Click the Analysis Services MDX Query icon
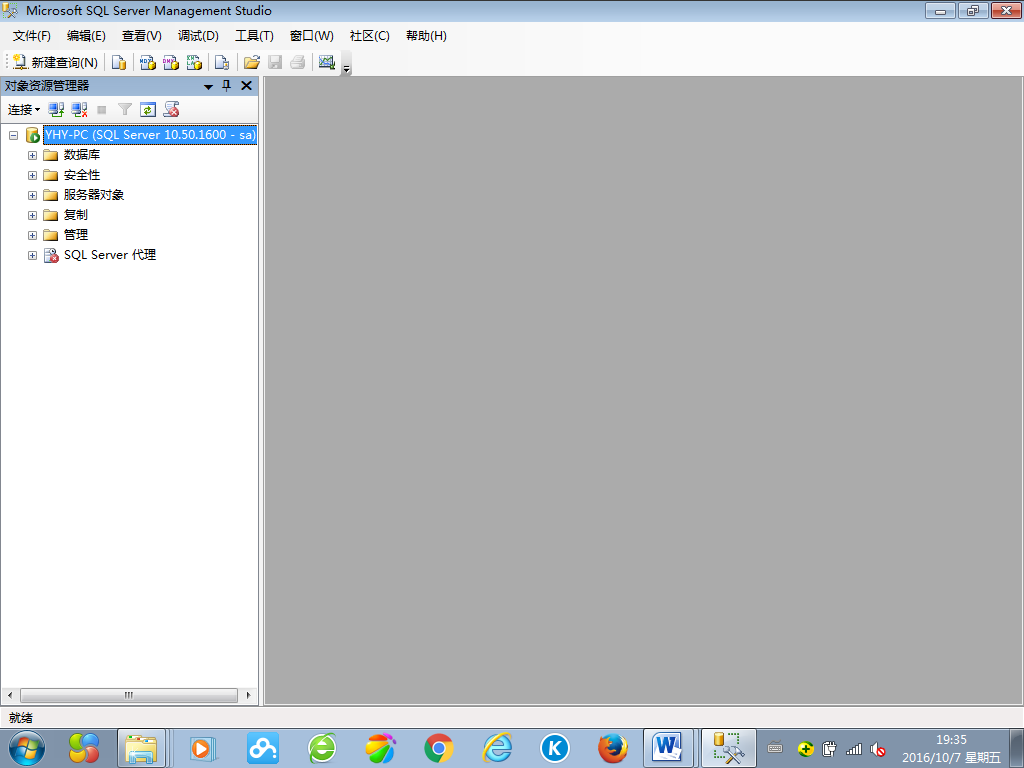The image size is (1024, 768). [x=148, y=62]
